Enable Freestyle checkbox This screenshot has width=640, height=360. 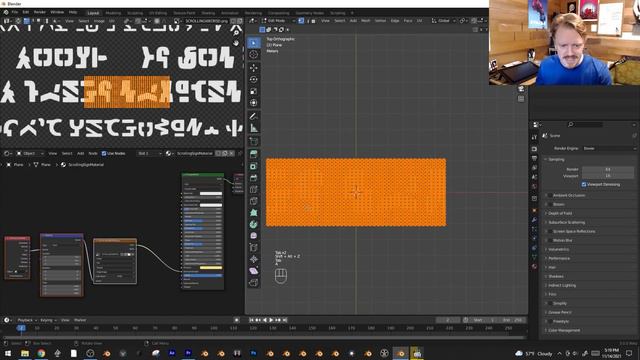tap(550, 321)
